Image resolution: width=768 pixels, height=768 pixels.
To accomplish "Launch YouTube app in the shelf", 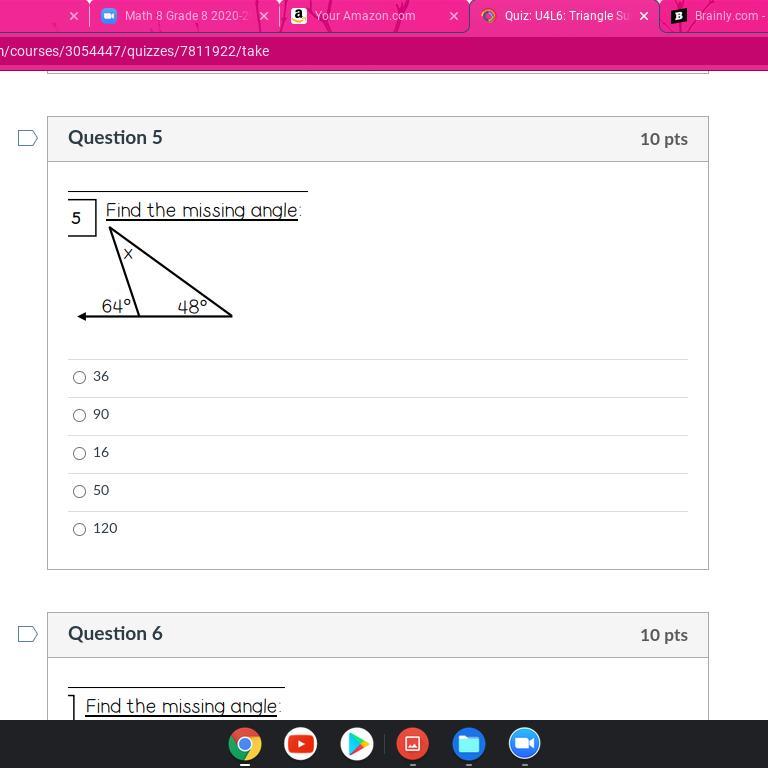I will (x=301, y=744).
